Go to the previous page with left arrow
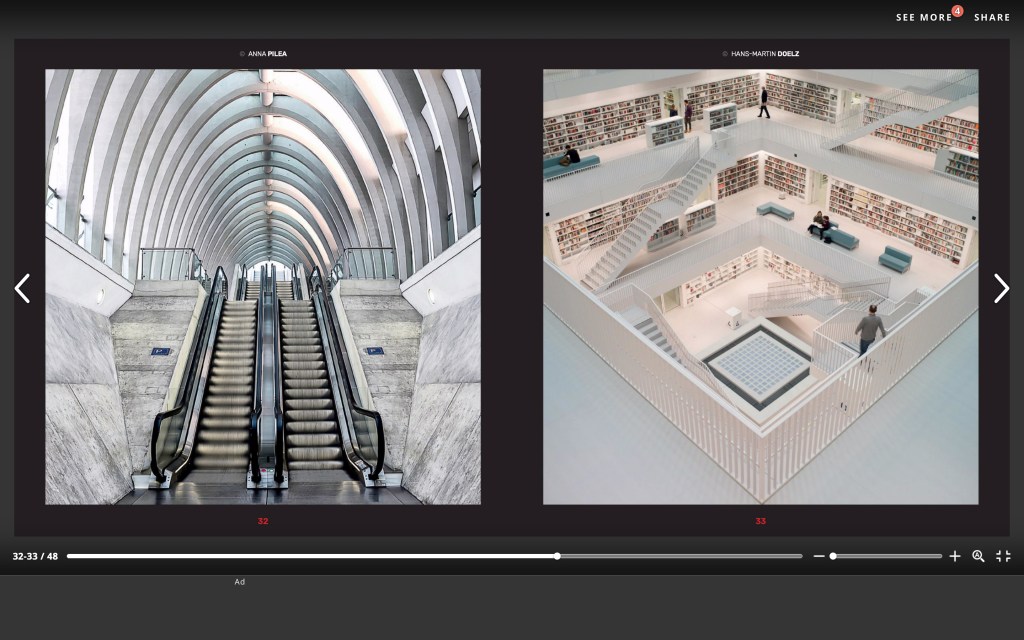 (22, 288)
